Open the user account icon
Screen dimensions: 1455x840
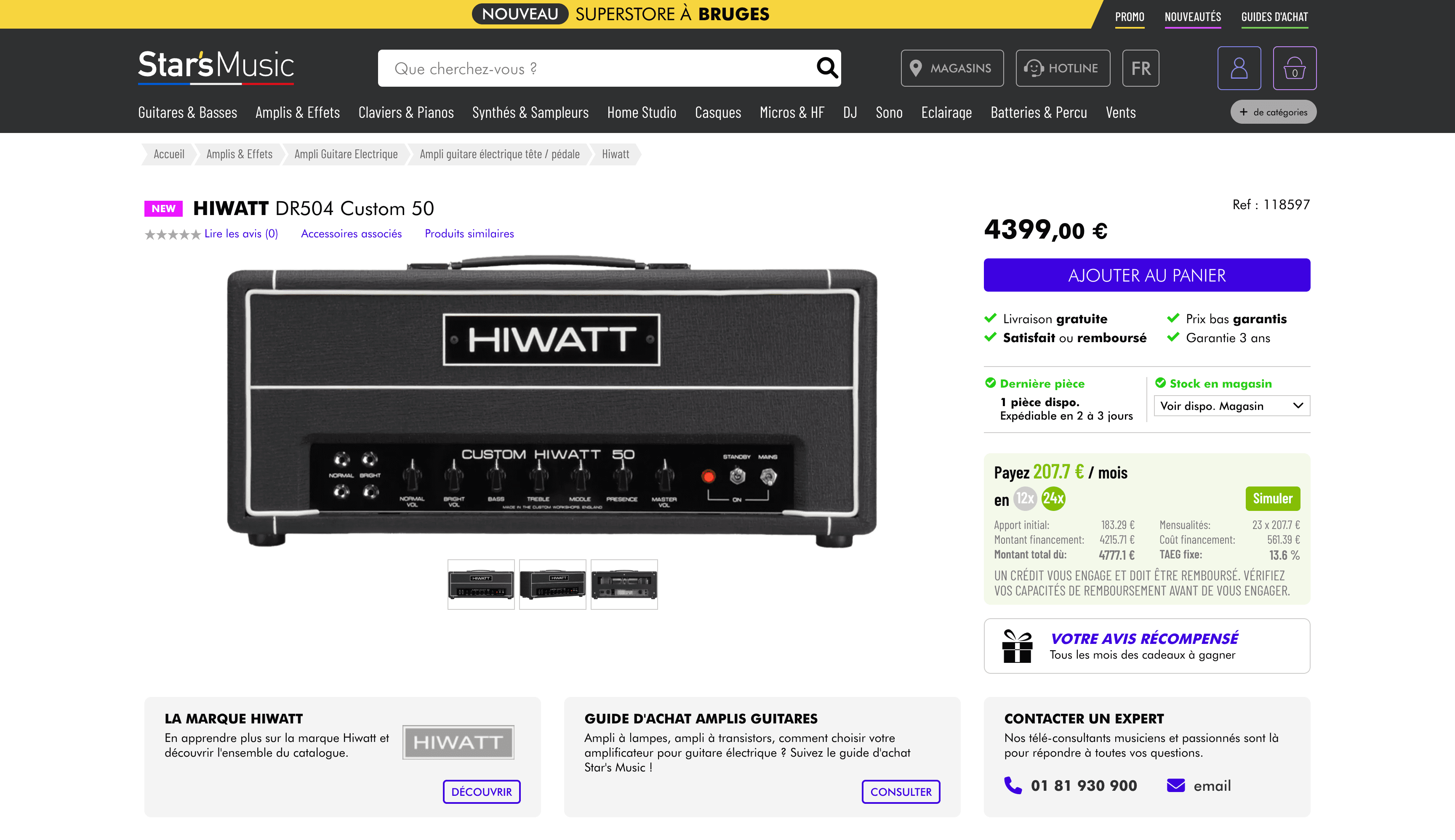1239,68
